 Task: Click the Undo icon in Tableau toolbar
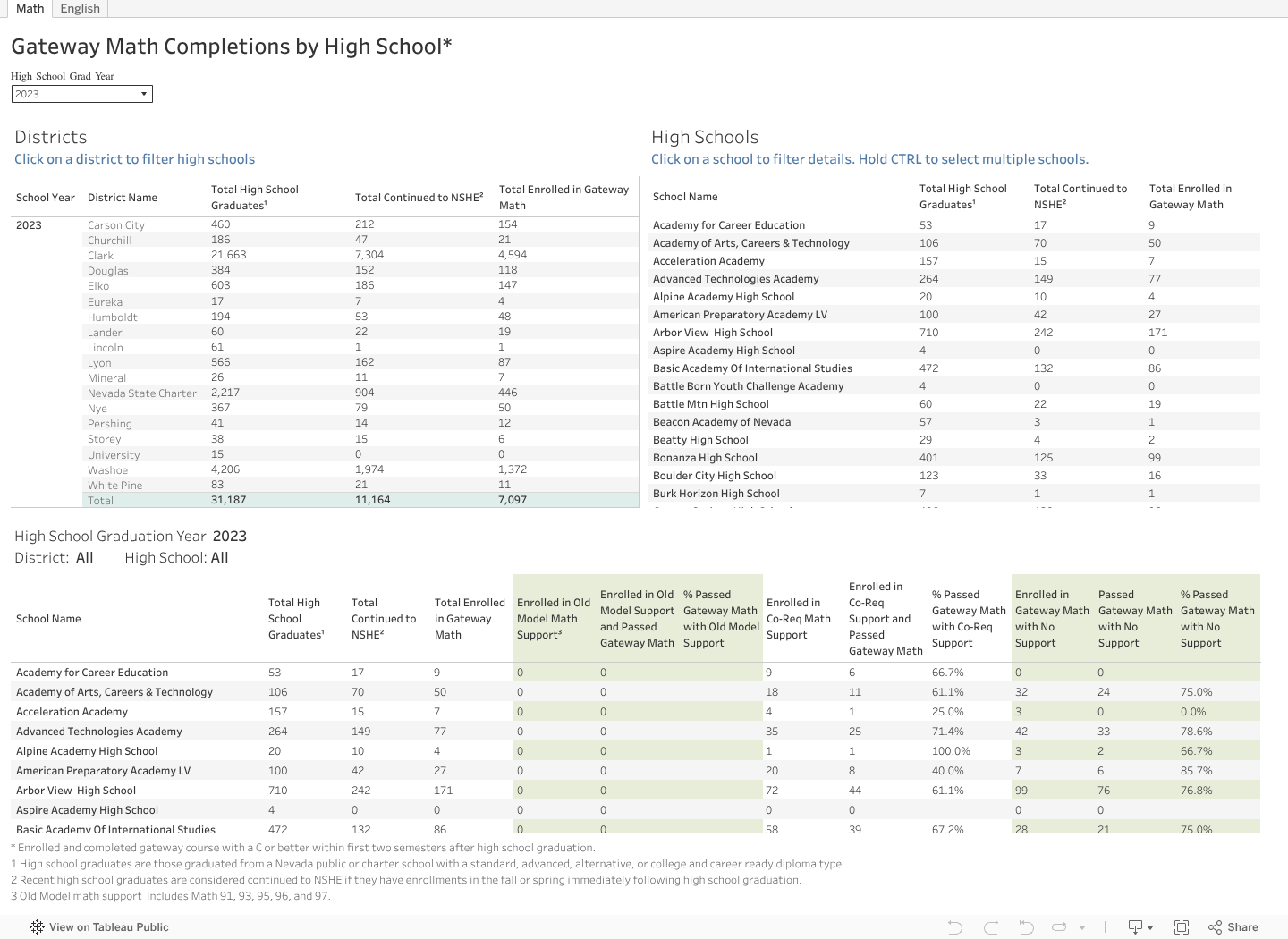pos(955,927)
